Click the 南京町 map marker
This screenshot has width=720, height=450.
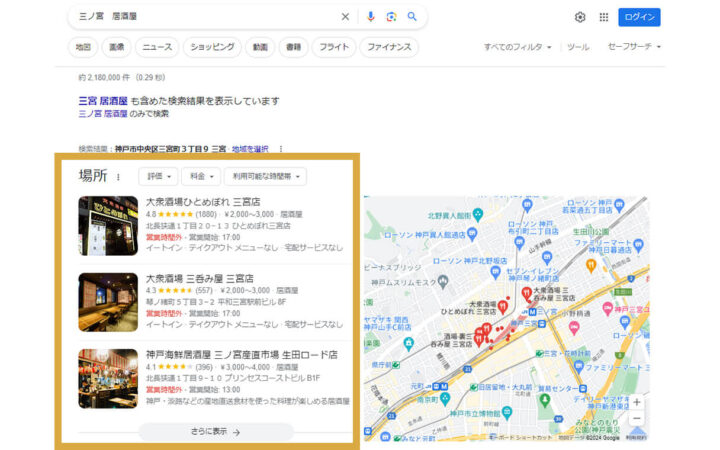pyautogui.click(x=444, y=399)
